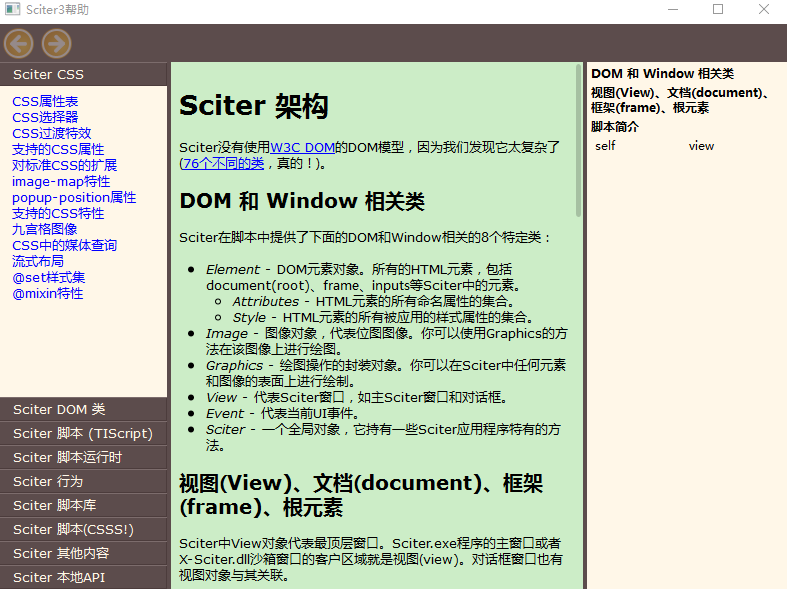The width and height of the screenshot is (787, 589).
Task: Maximize the Sciter3帮助 window
Action: (x=718, y=9)
